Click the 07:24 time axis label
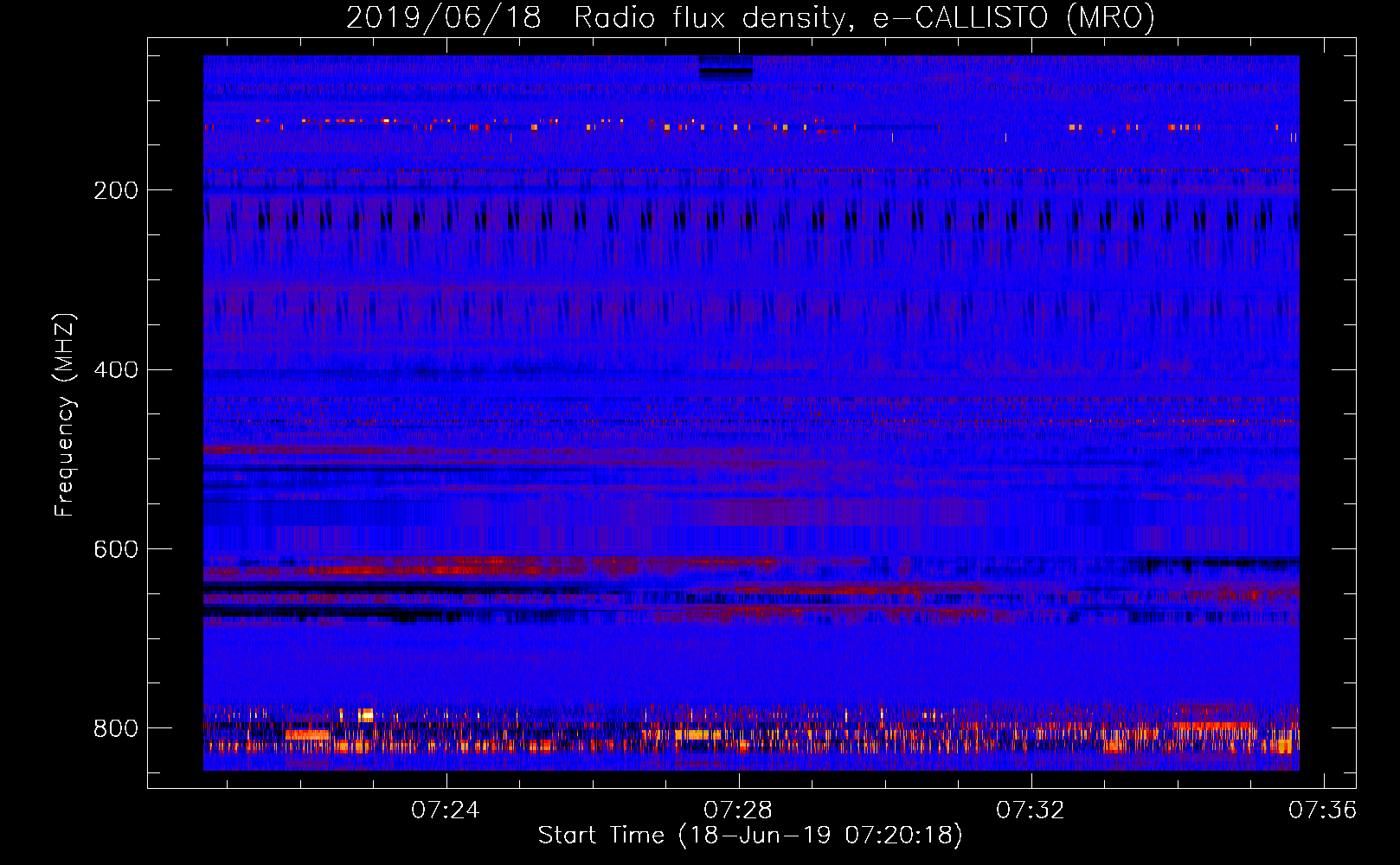1400x865 pixels. pos(445,811)
